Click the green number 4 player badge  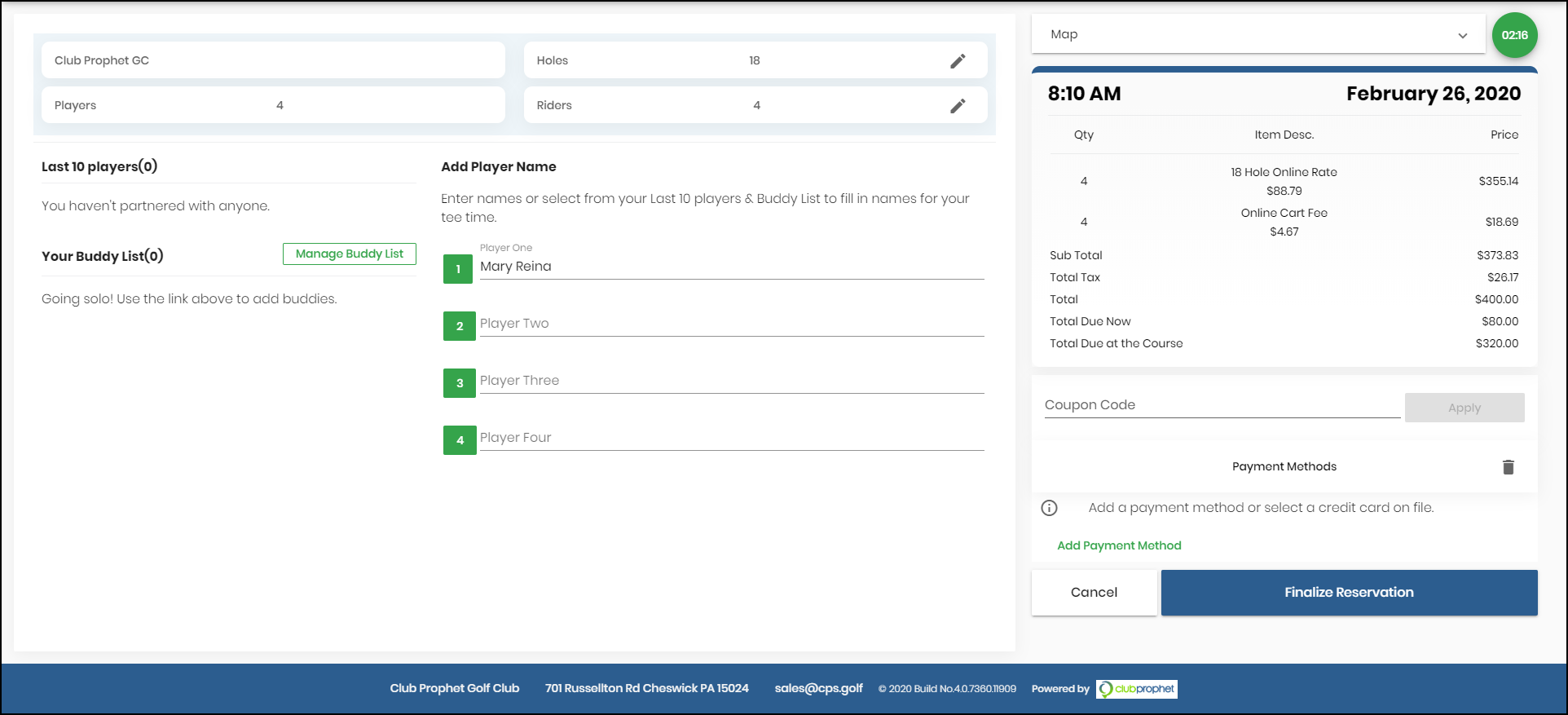pyautogui.click(x=460, y=440)
